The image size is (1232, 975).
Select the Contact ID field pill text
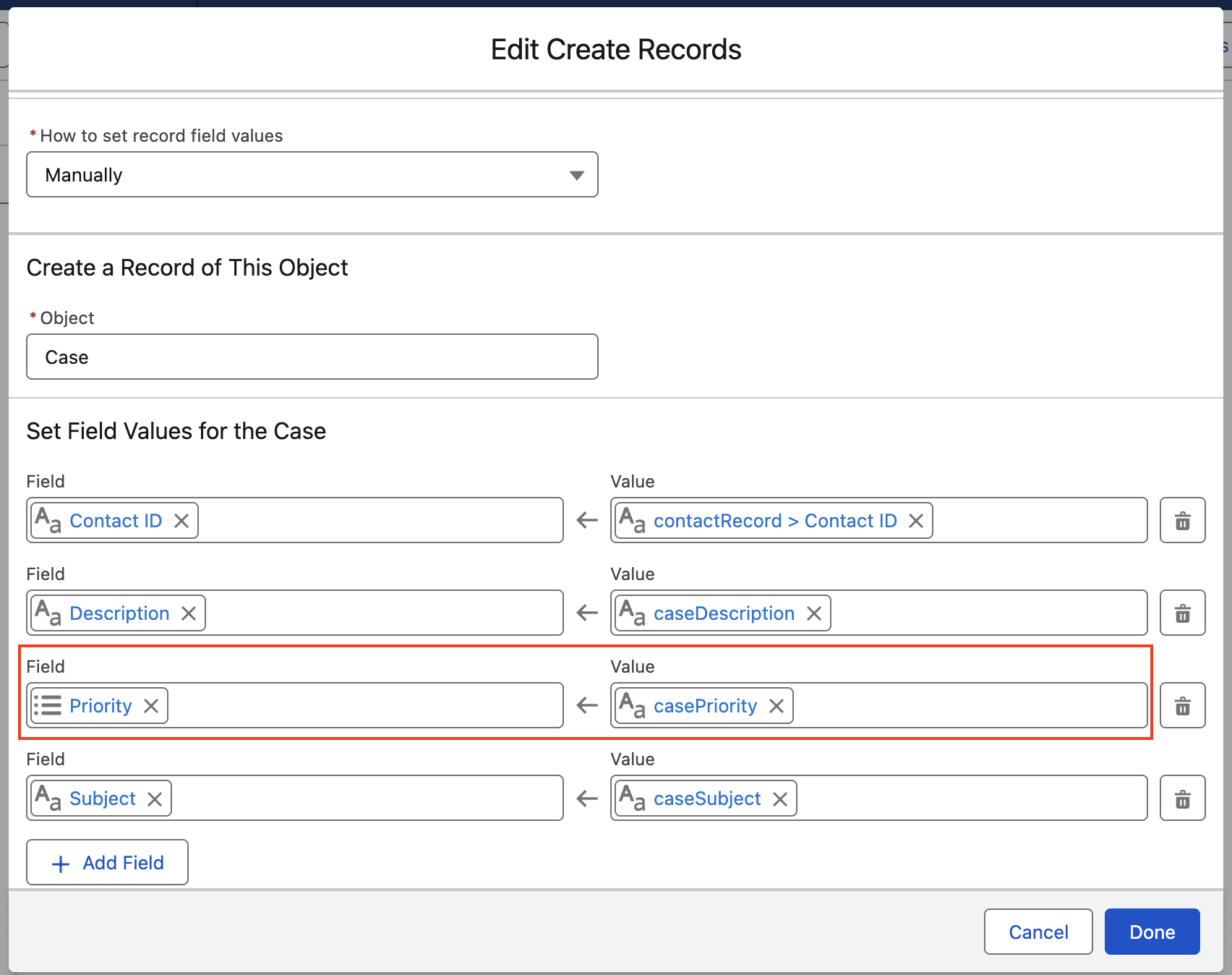point(116,521)
